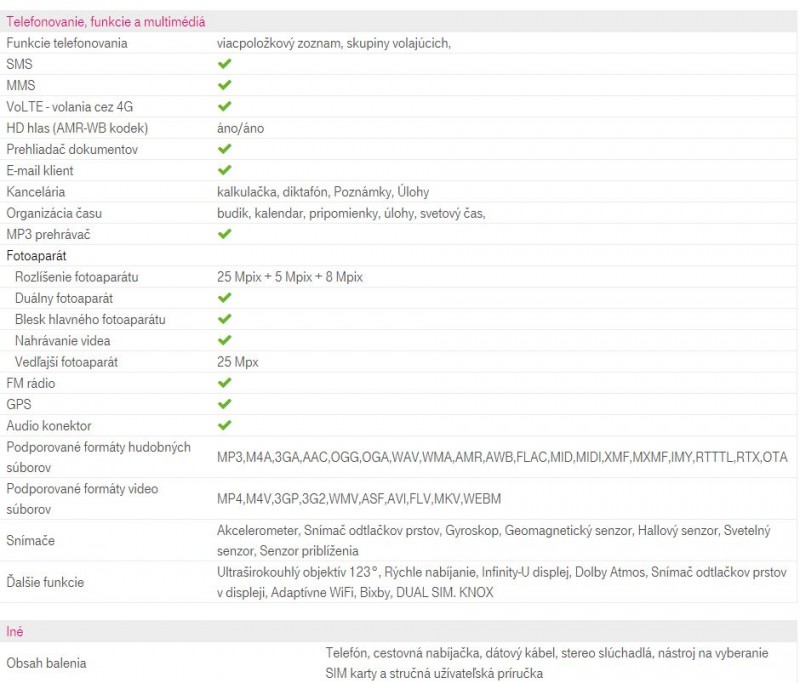Click the Snímače row label

30,540
